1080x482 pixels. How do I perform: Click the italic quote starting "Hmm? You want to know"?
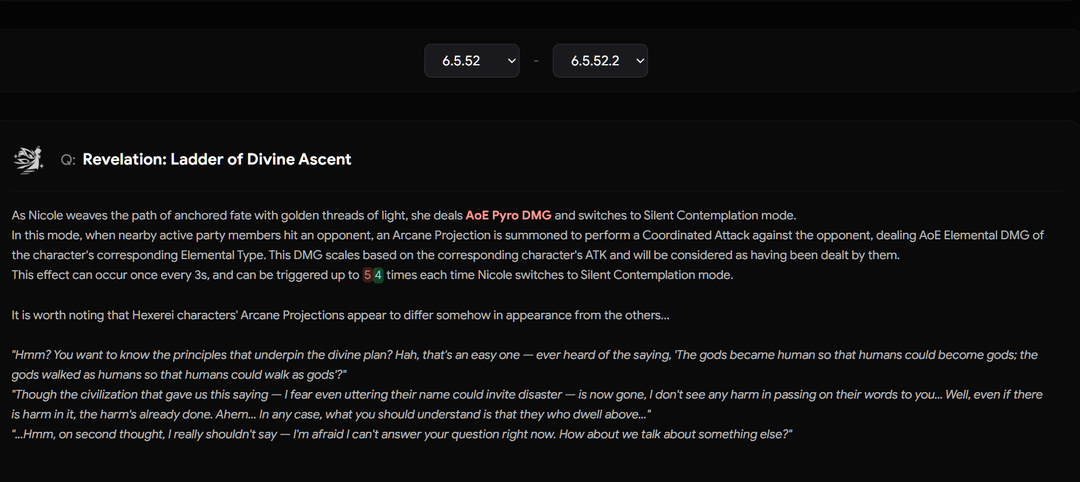(x=300, y=355)
